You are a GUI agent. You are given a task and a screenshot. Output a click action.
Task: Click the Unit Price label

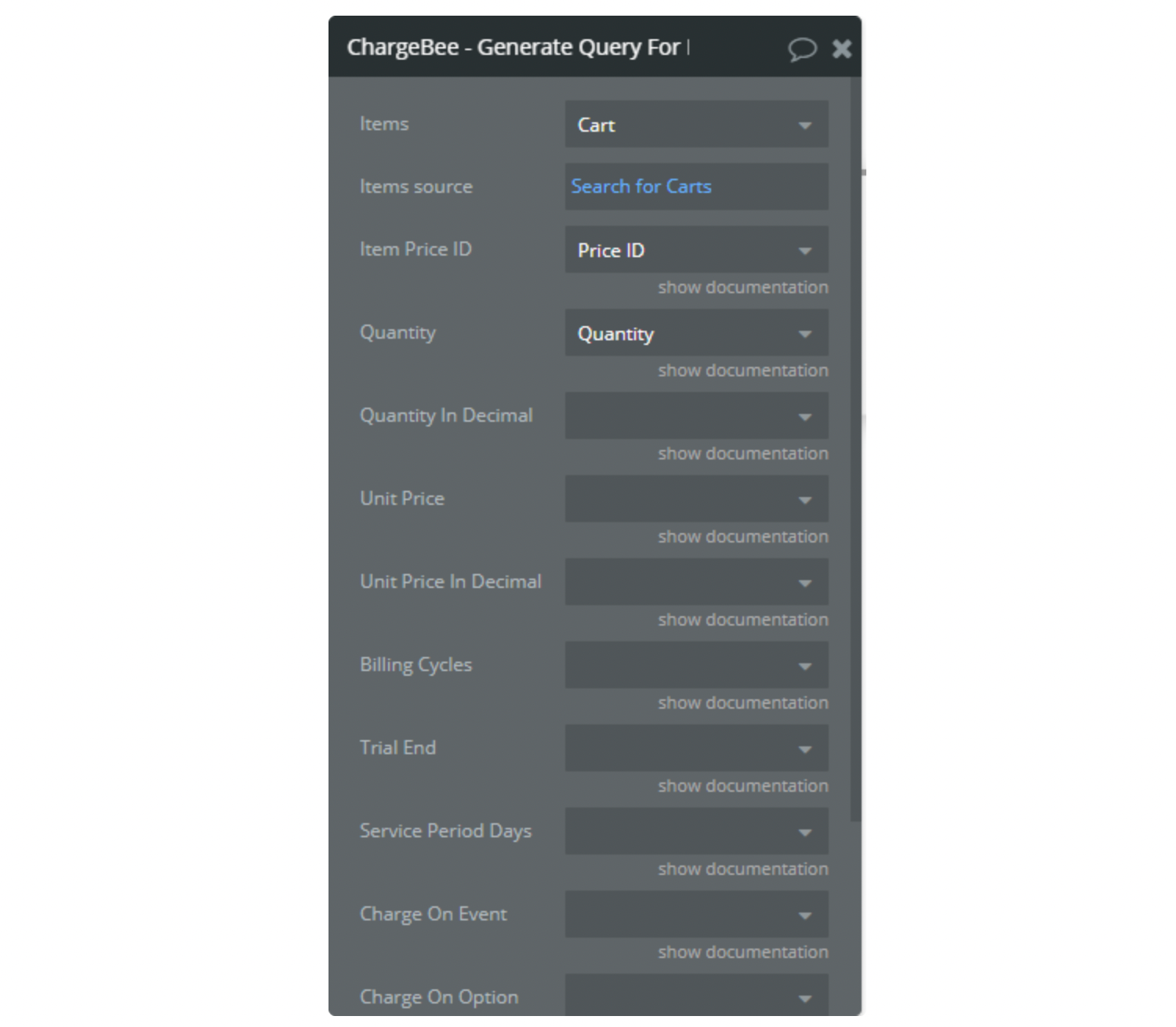tap(402, 499)
